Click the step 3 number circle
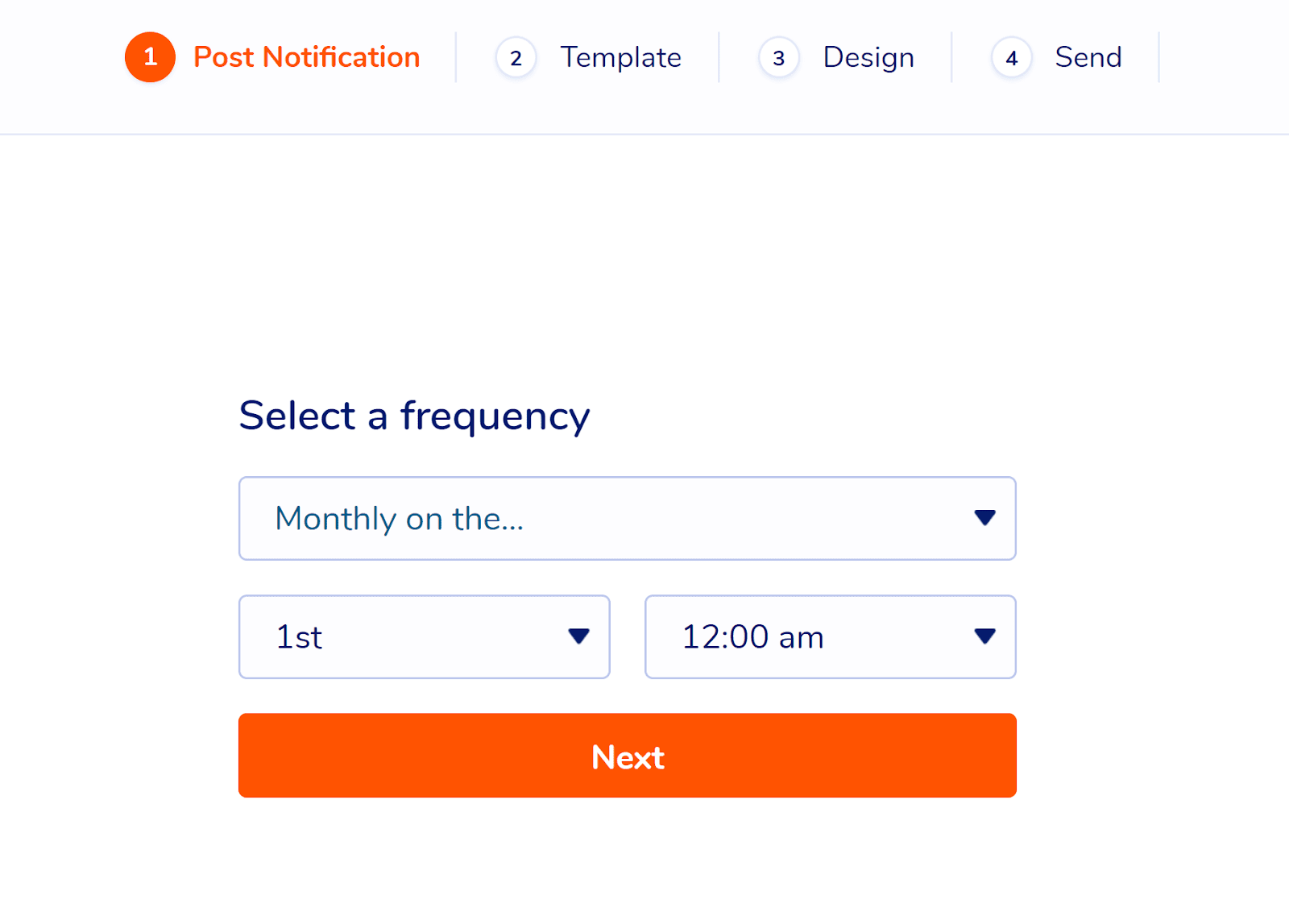 (x=778, y=58)
